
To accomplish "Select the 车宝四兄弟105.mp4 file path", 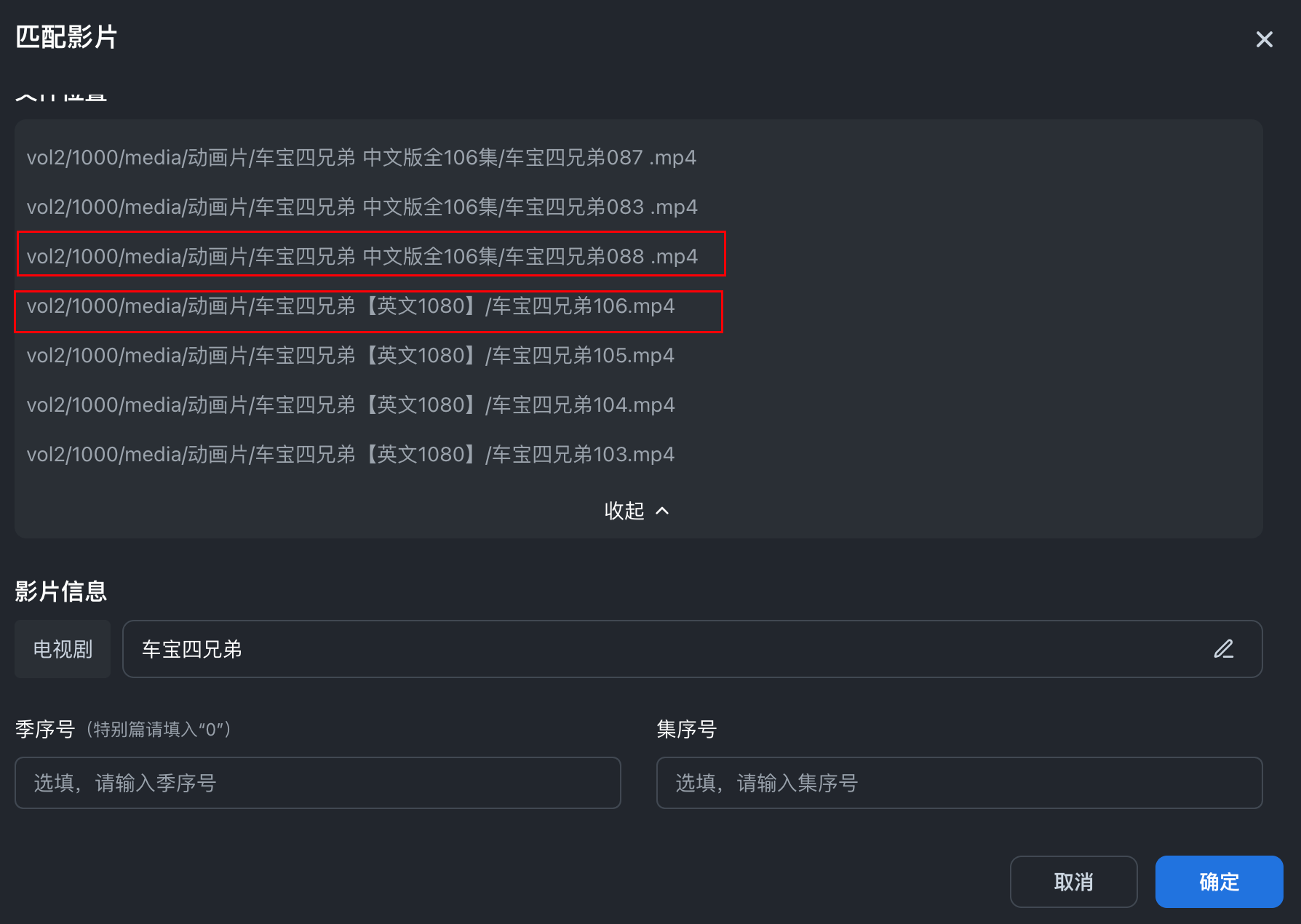I will click(351, 356).
